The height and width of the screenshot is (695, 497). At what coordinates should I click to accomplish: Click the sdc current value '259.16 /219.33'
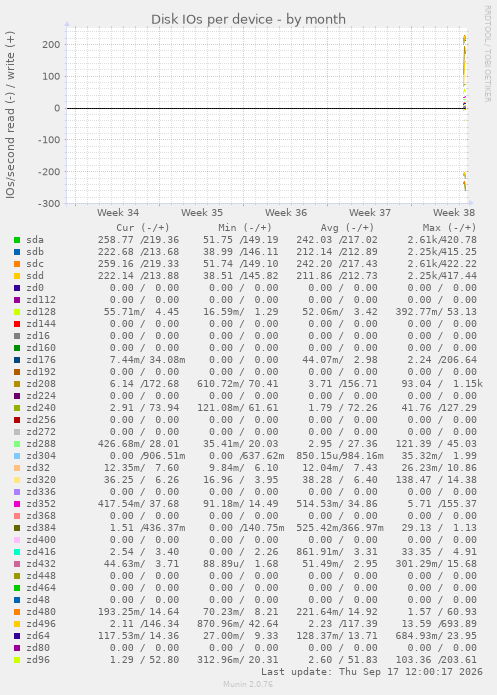tap(138, 264)
